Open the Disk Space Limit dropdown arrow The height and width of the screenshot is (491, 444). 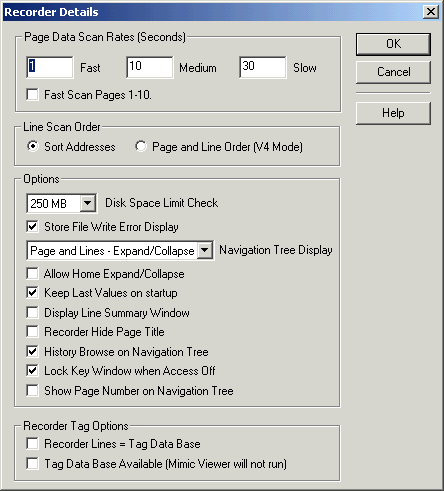coord(88,203)
